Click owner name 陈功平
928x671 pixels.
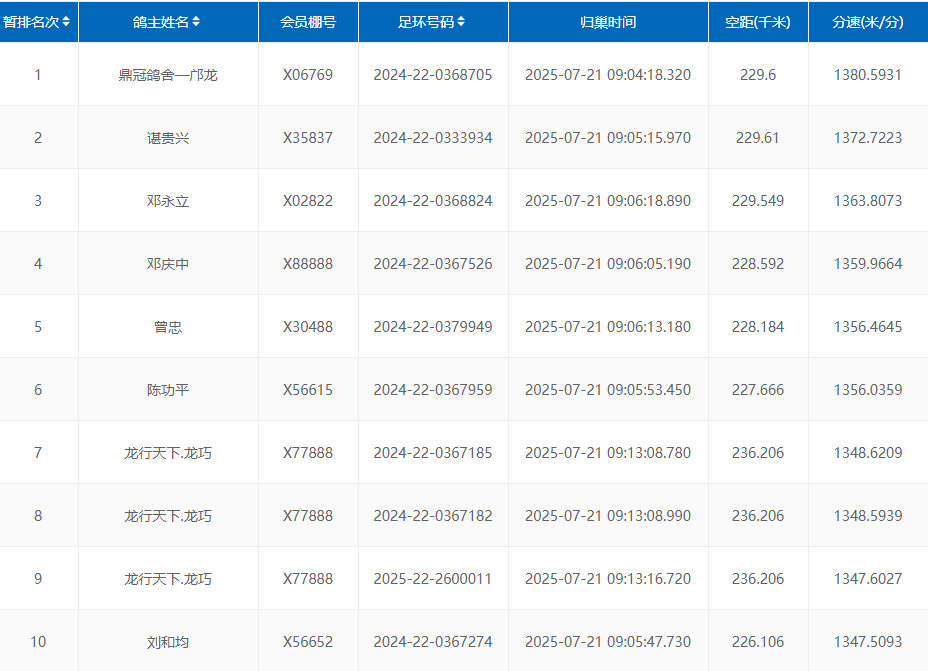pyautogui.click(x=167, y=390)
